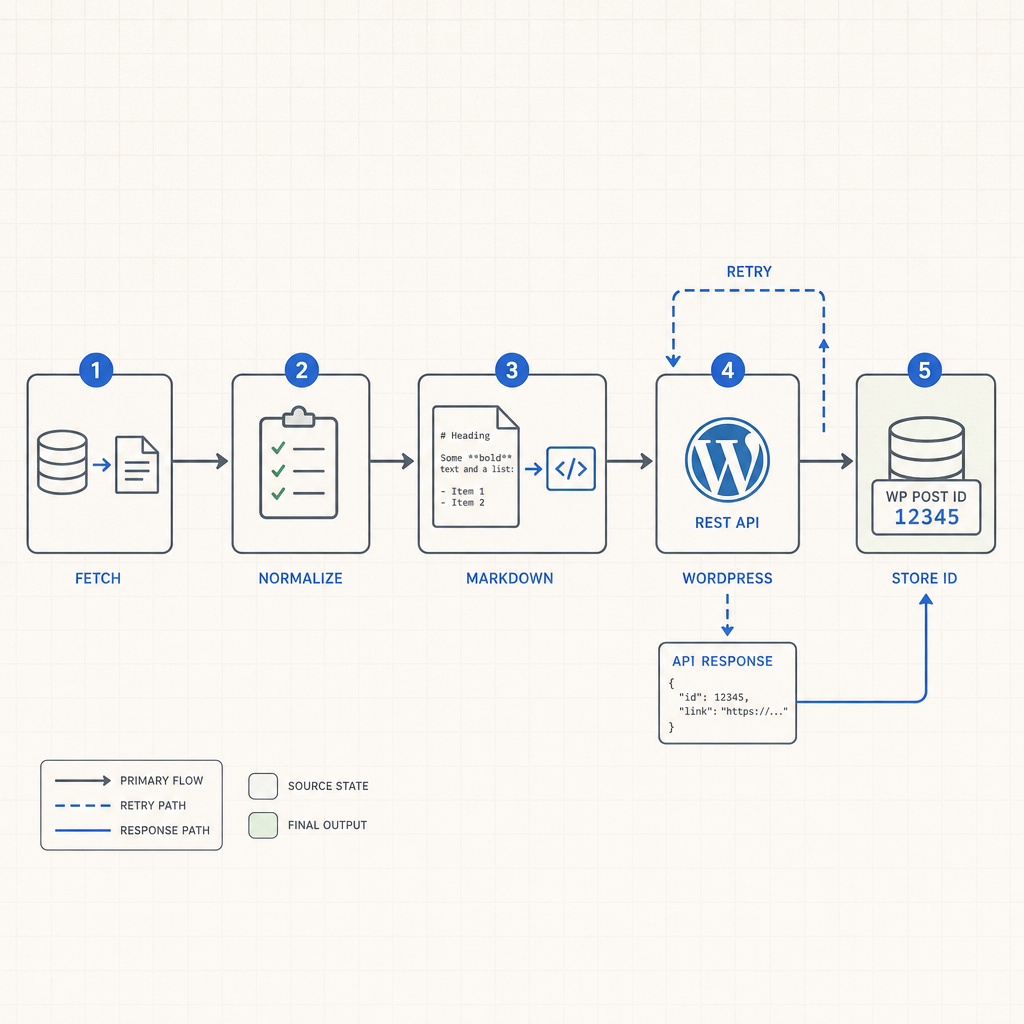
Task: Click the blue arrow pointing to the code icon
Action: 534,469
